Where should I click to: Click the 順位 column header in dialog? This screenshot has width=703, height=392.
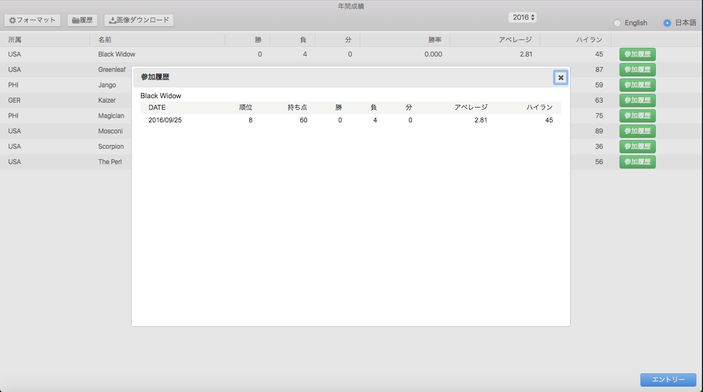(x=246, y=108)
